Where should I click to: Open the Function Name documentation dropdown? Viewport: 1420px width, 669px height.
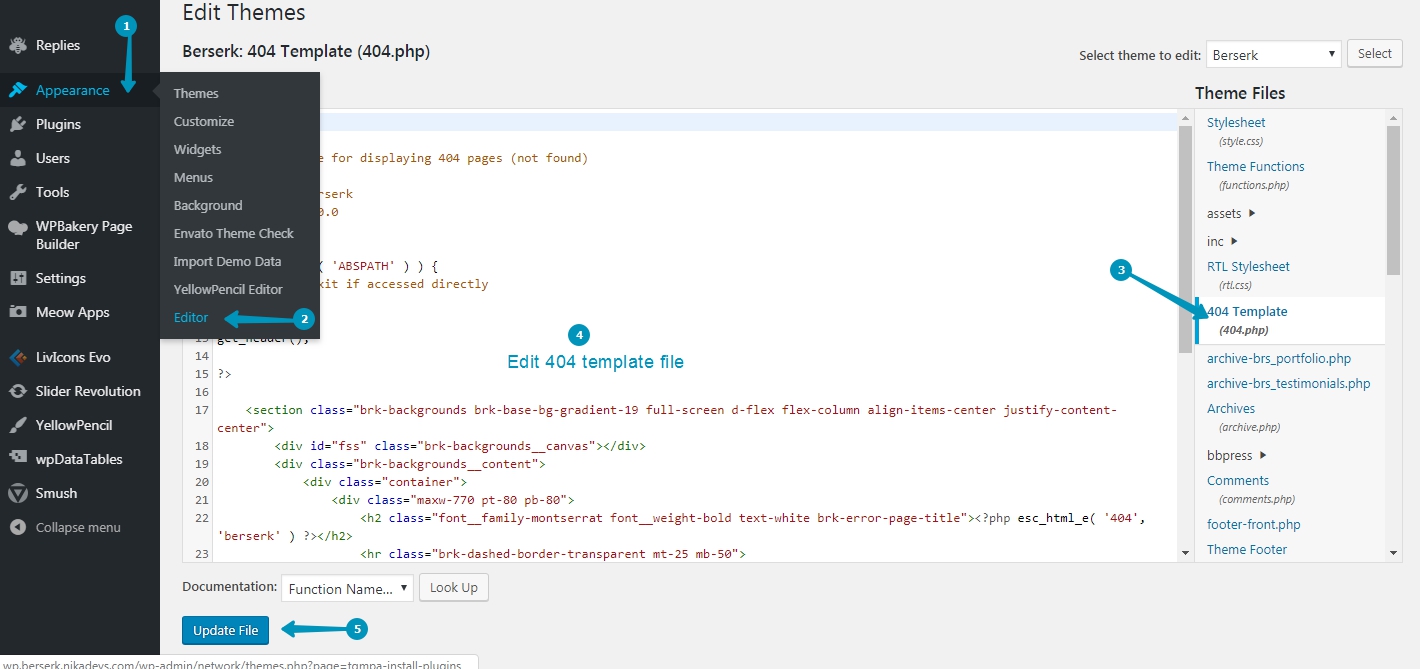[347, 589]
